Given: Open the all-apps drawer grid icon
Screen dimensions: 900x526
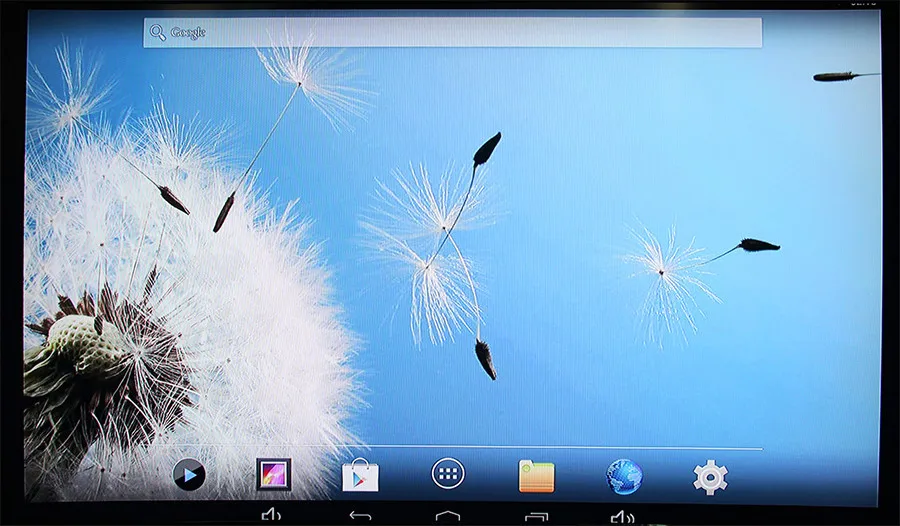Looking at the screenshot, I should point(448,474).
